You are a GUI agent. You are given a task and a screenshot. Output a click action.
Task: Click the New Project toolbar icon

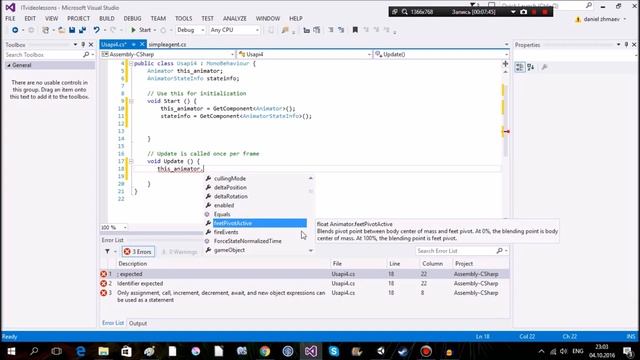click(46, 30)
